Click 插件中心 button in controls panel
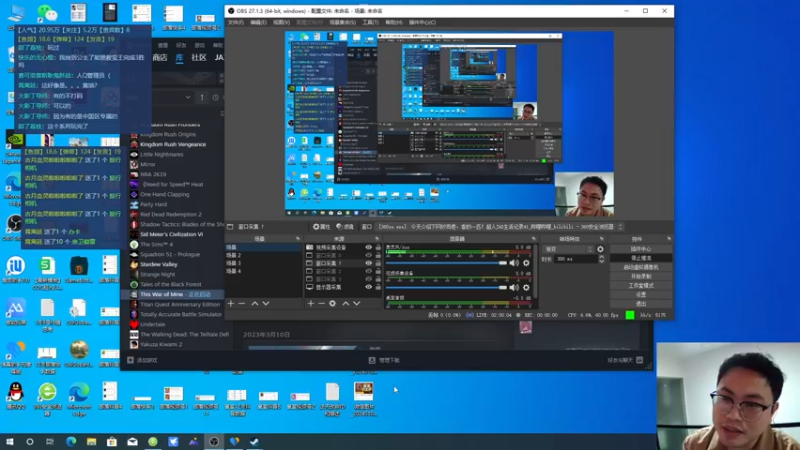800x450 pixels. click(641, 249)
